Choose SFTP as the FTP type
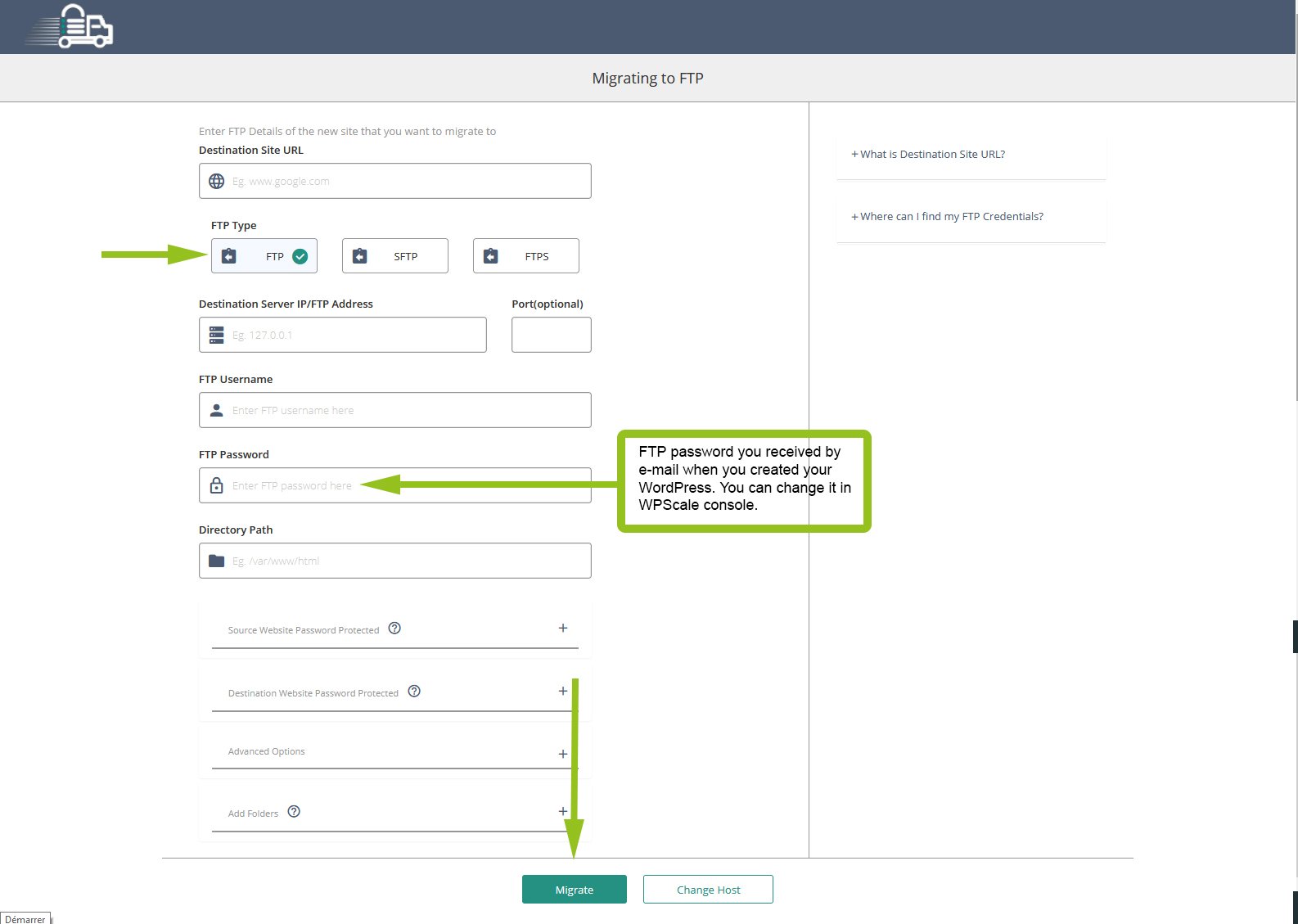This screenshot has height=924, width=1298. tap(395, 256)
